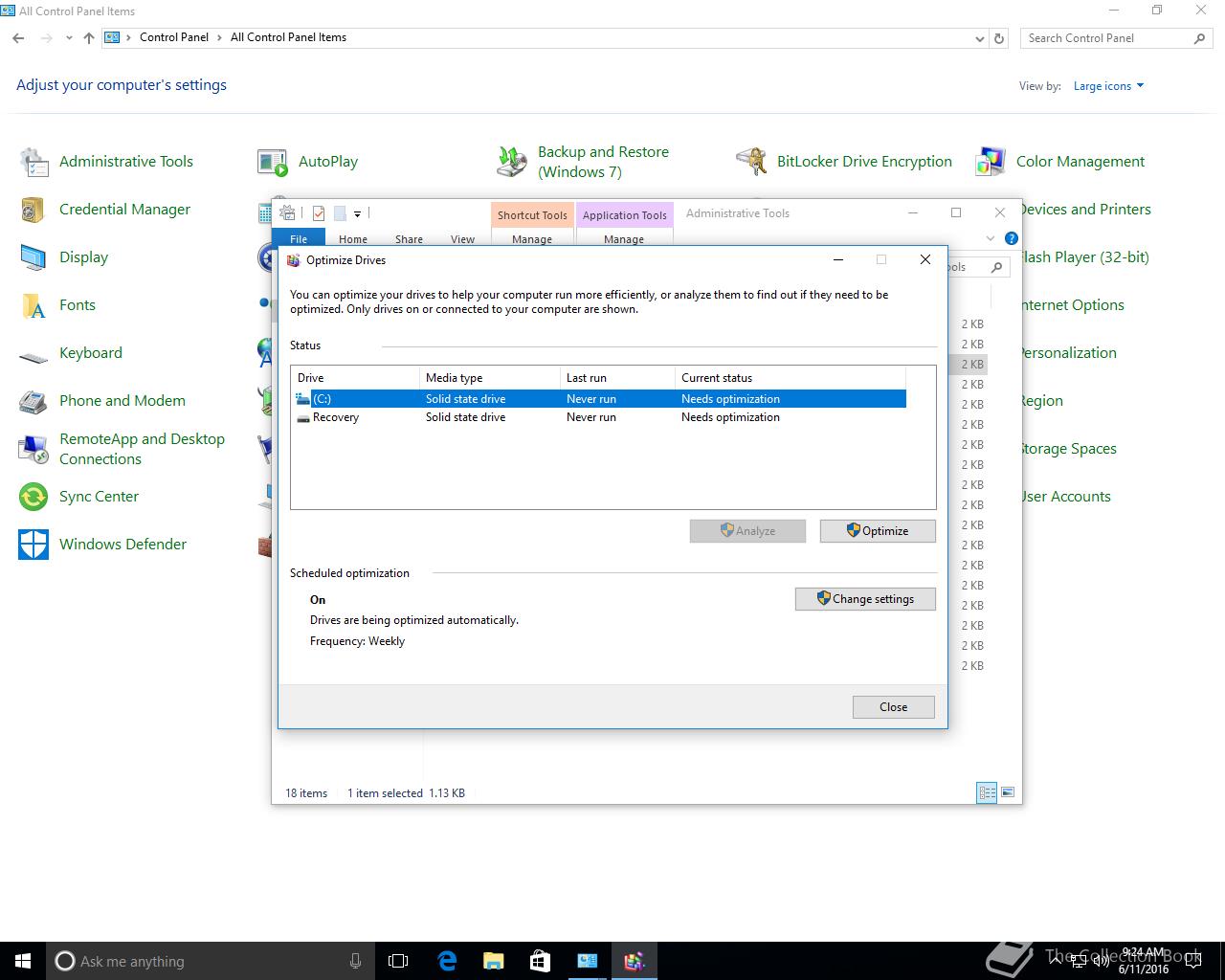This screenshot has height=980, width=1225.
Task: Click the Search Control Panel field
Action: pos(1116,38)
